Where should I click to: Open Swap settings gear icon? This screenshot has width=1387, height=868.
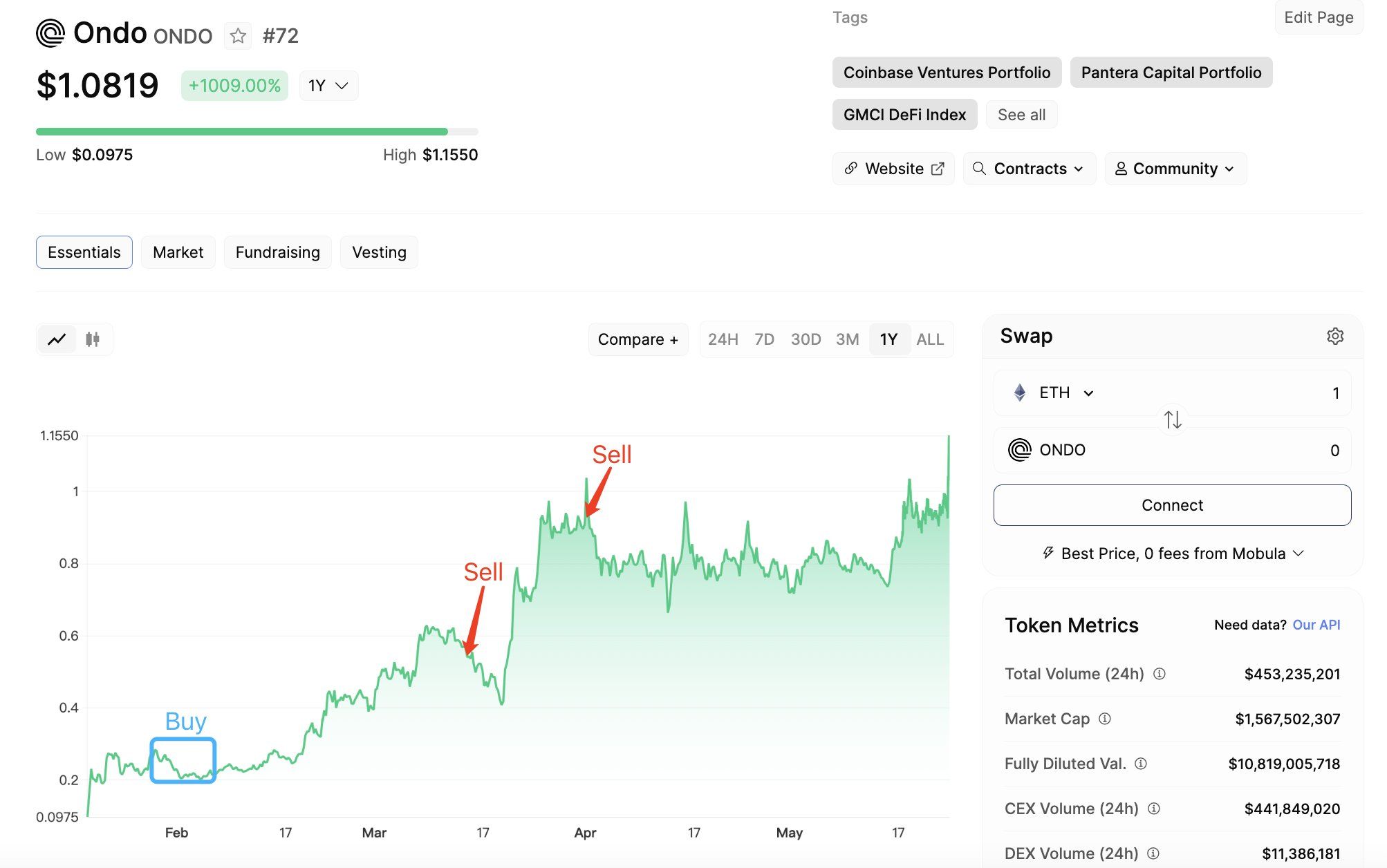coord(1334,336)
